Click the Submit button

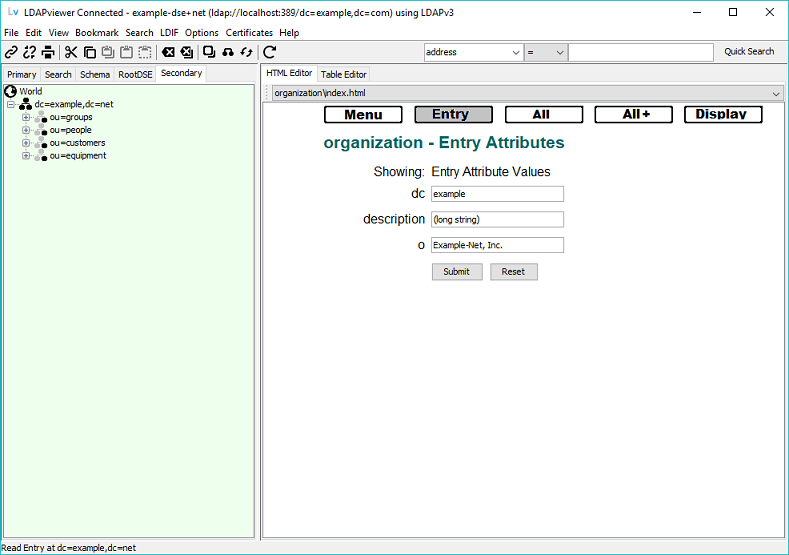tap(457, 272)
